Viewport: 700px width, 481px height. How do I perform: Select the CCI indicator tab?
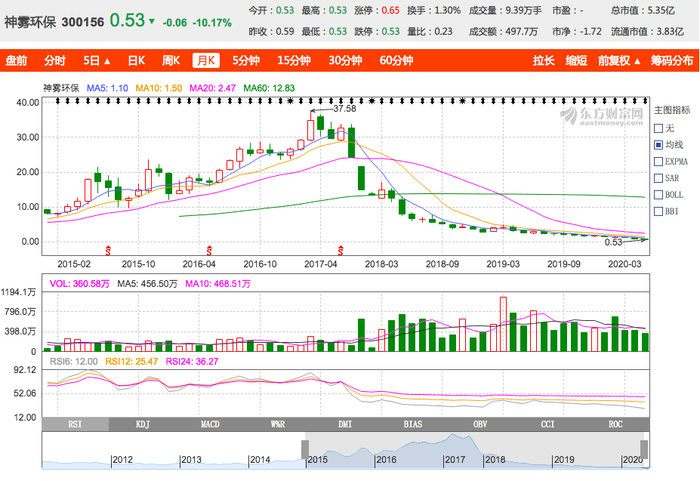(548, 424)
